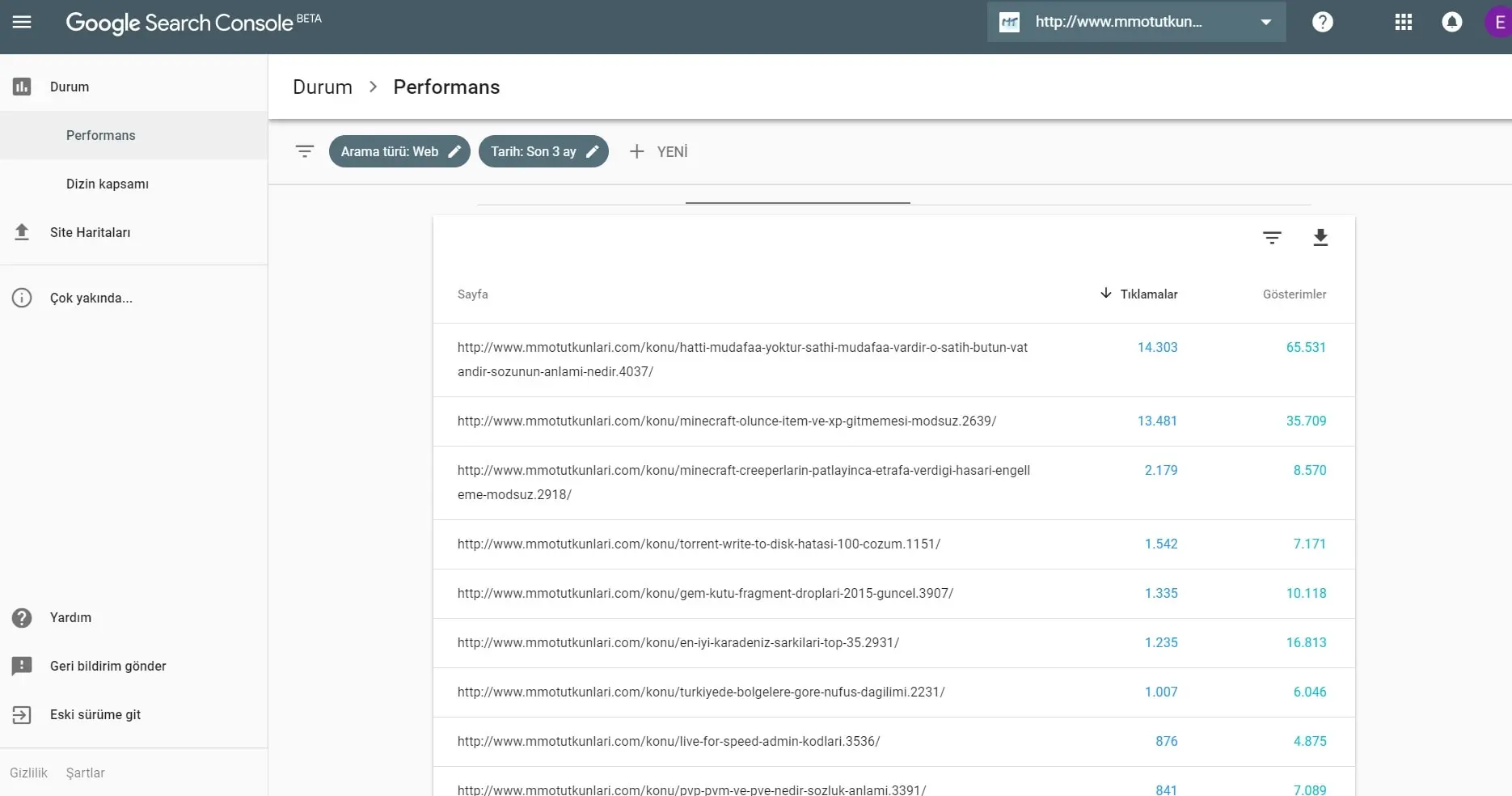Edit the 'Tarih: Son 3 ay' filter chip
1512x796 pixels.
543,151
